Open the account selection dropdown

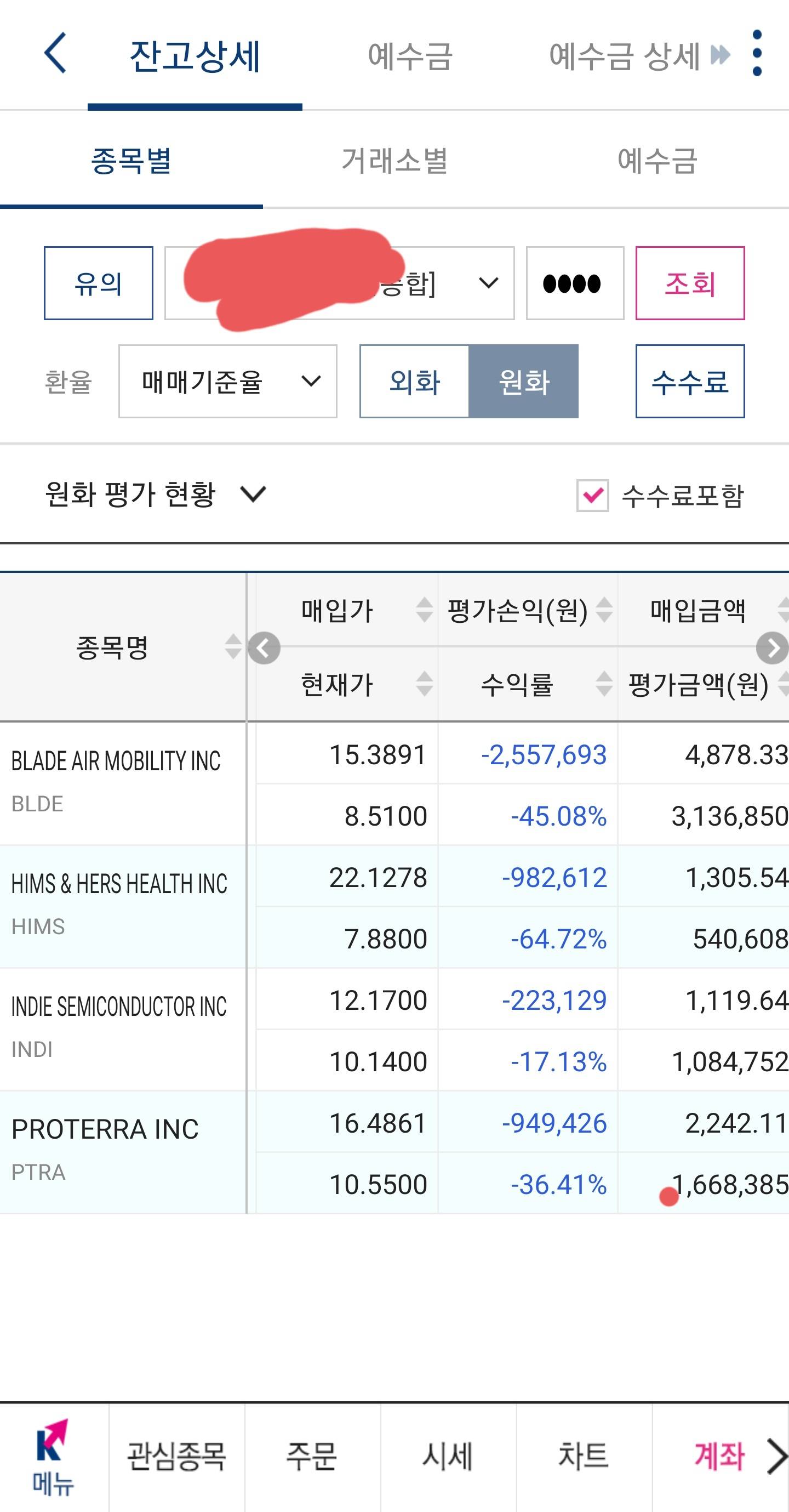click(x=339, y=283)
